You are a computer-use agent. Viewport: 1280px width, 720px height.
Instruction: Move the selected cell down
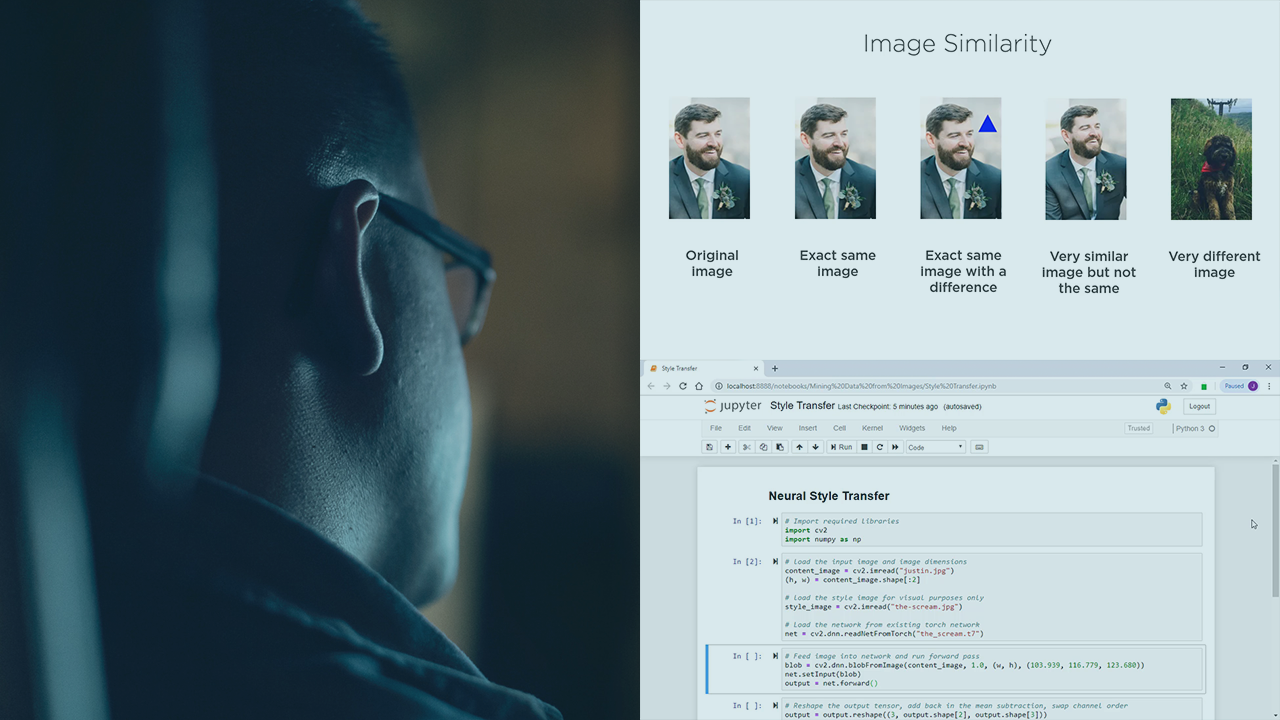pyautogui.click(x=815, y=447)
